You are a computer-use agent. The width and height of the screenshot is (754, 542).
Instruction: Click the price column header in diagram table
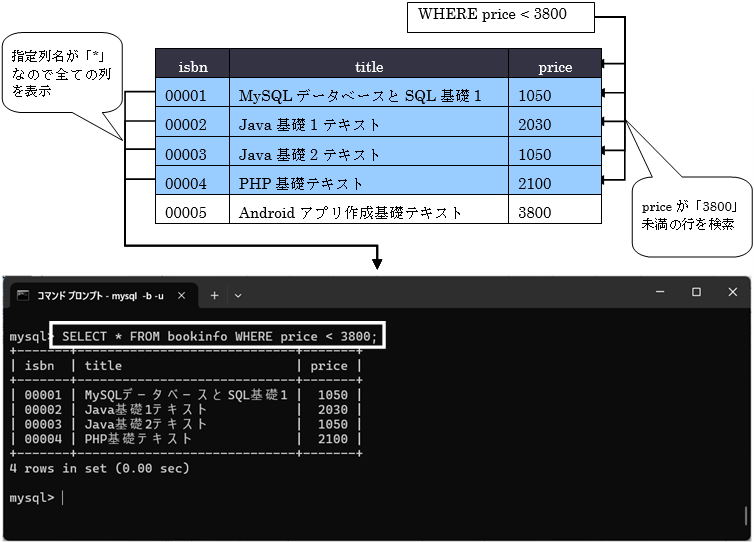pyautogui.click(x=554, y=67)
